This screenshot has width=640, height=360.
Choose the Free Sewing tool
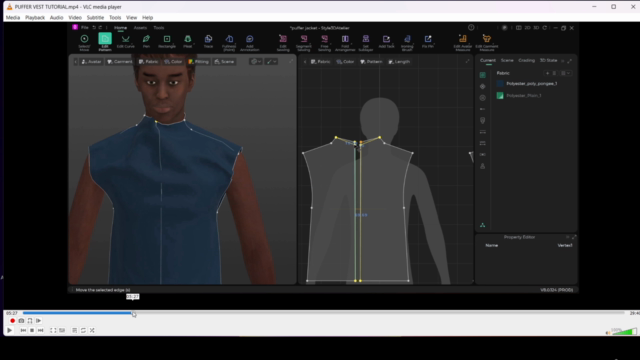[324, 42]
